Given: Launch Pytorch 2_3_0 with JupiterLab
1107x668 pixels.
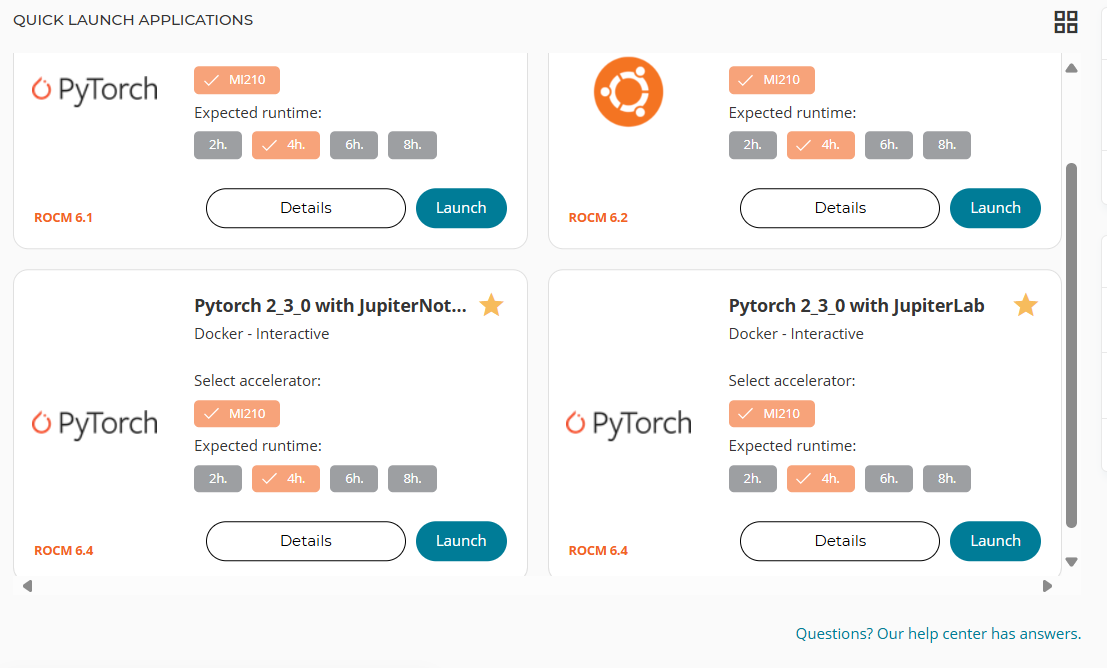Looking at the screenshot, I should point(995,541).
